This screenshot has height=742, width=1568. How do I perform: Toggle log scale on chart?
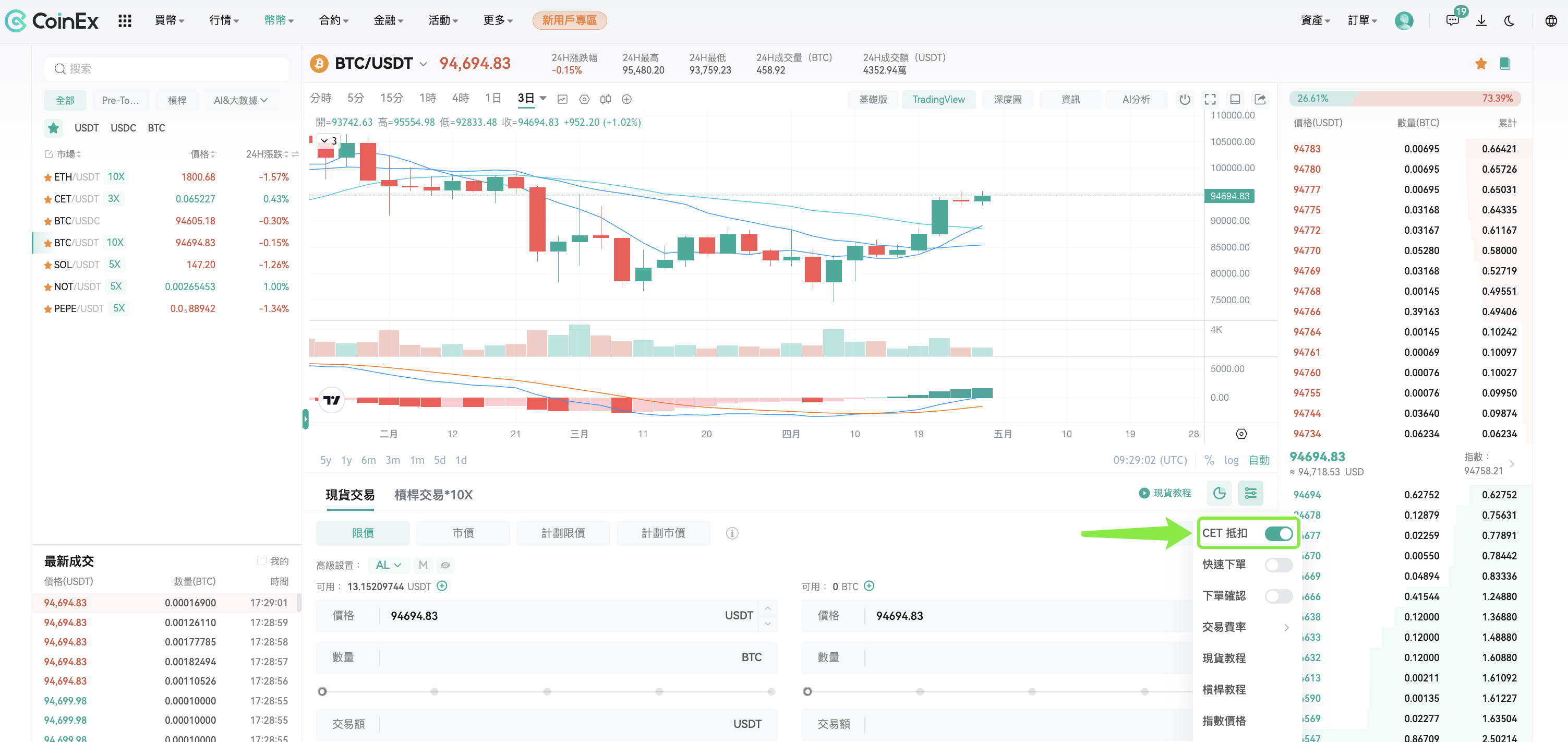pyautogui.click(x=1232, y=460)
